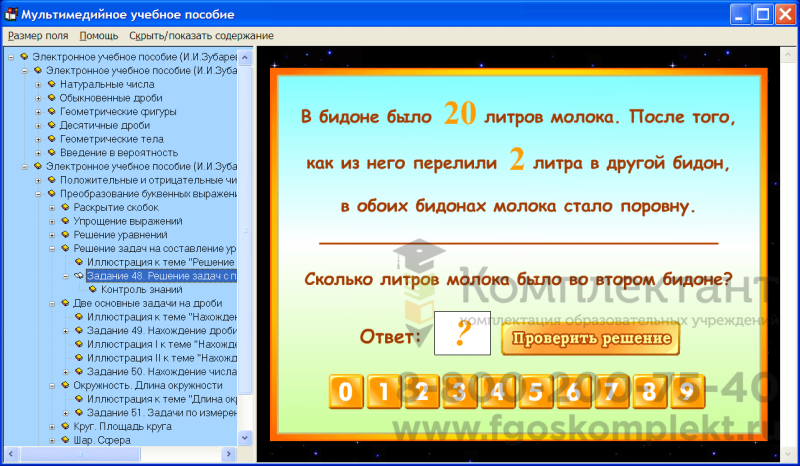Expand the Шар. Сфера node

click(x=52, y=440)
